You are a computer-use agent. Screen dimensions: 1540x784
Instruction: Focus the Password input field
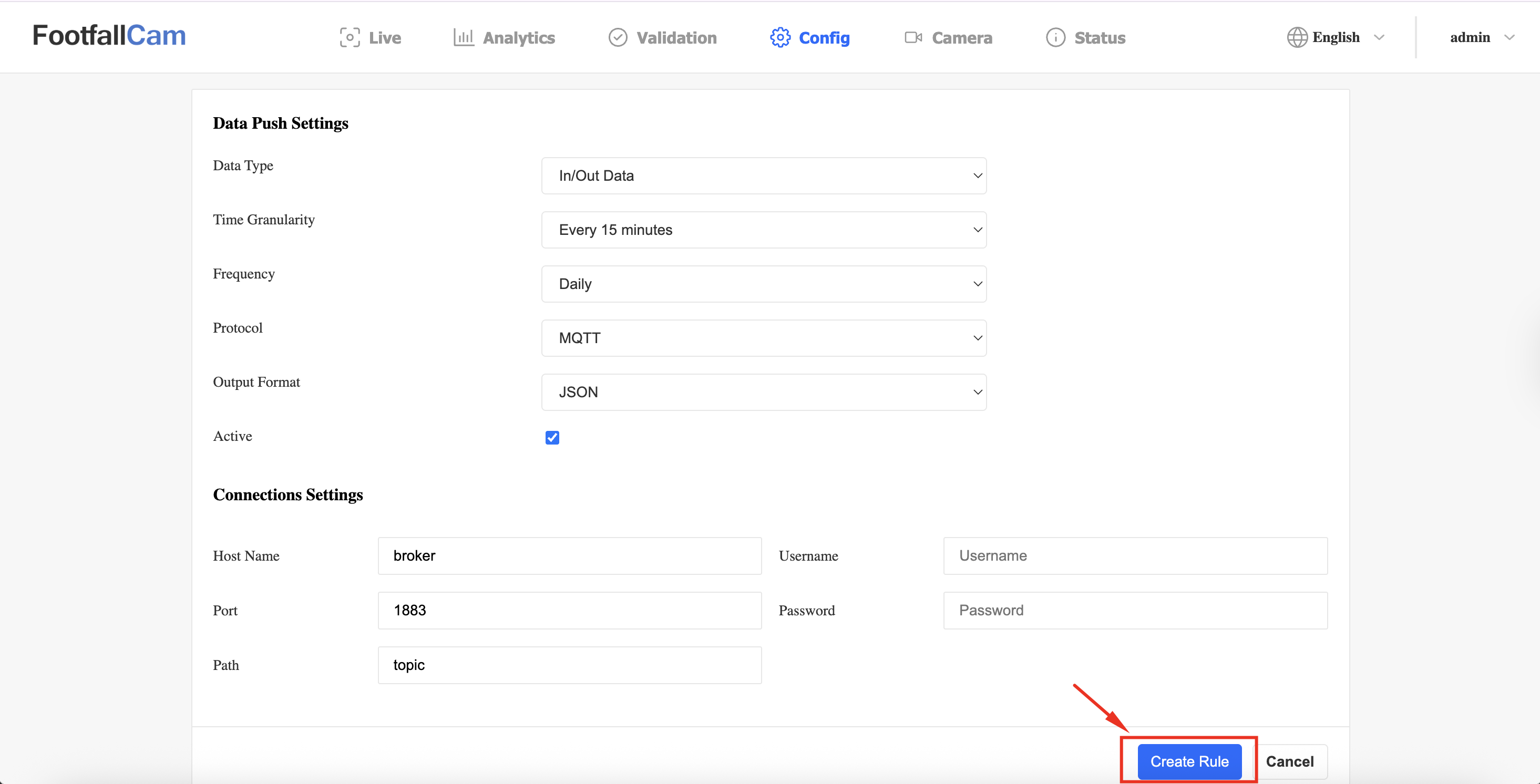click(1135, 610)
